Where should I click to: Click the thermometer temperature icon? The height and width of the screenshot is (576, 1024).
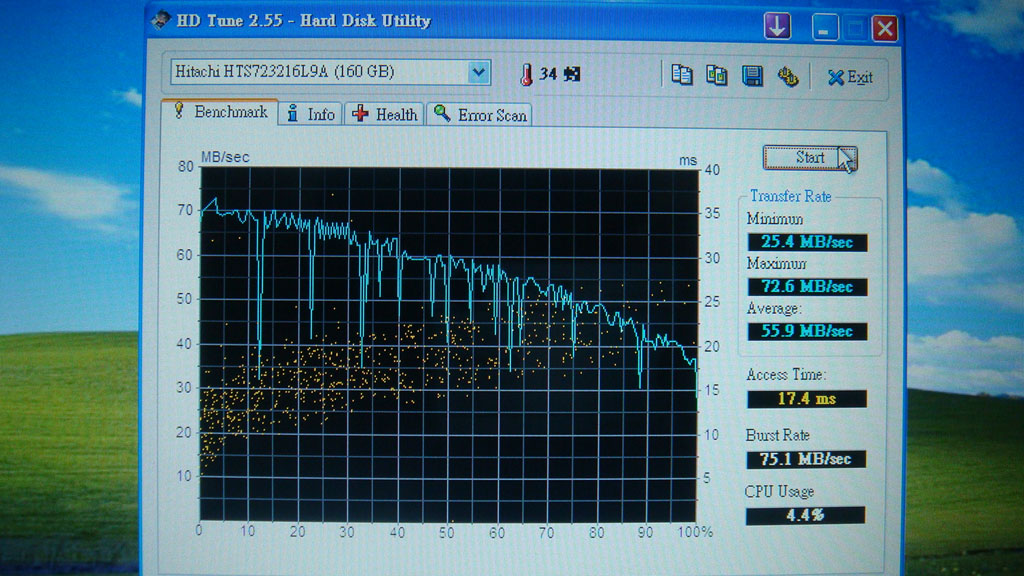point(526,74)
